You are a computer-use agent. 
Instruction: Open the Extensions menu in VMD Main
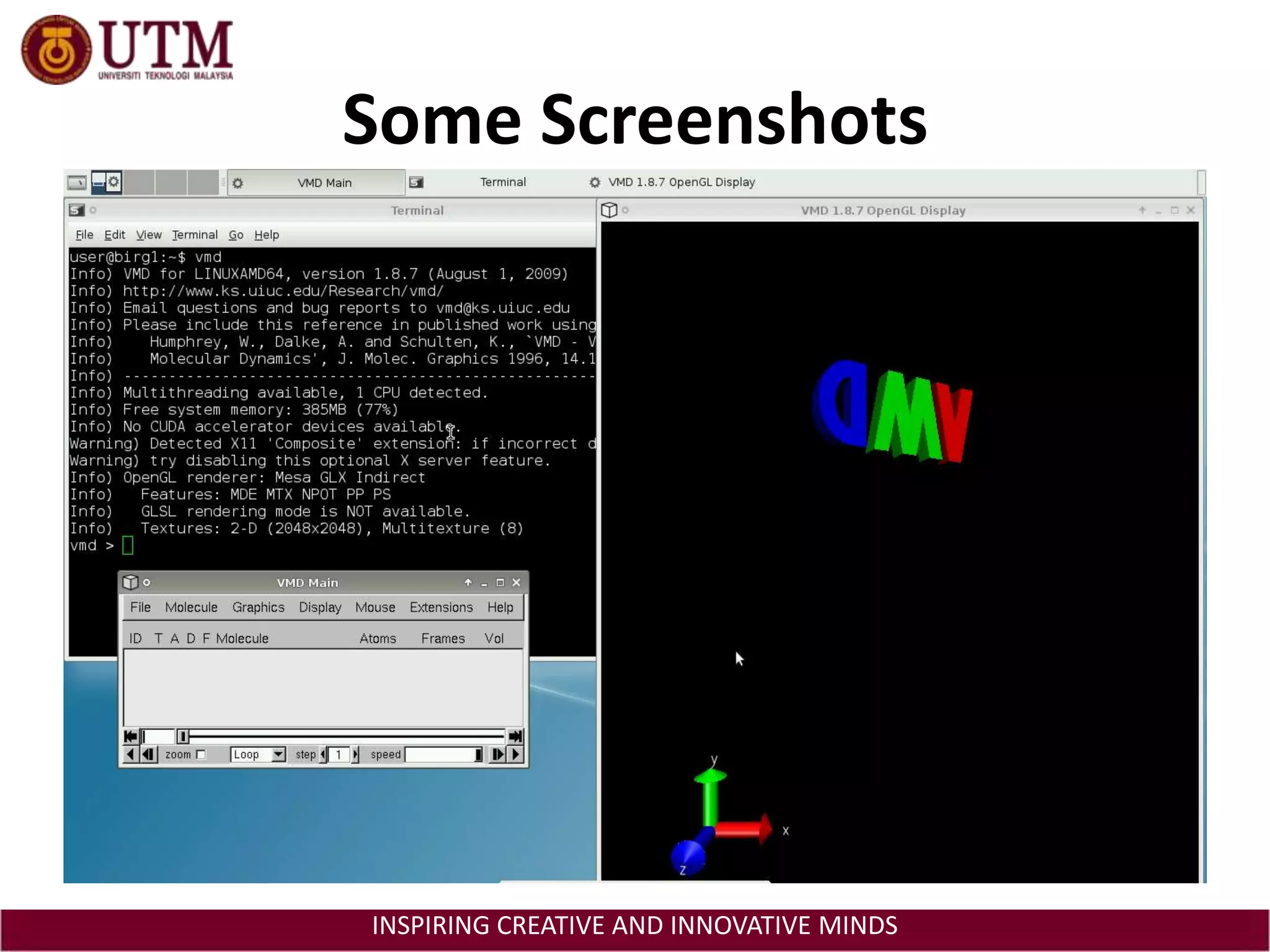tap(441, 607)
